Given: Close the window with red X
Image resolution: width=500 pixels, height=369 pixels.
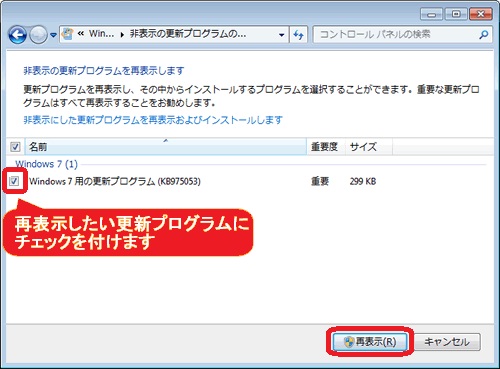Looking at the screenshot, I should click(x=480, y=14).
